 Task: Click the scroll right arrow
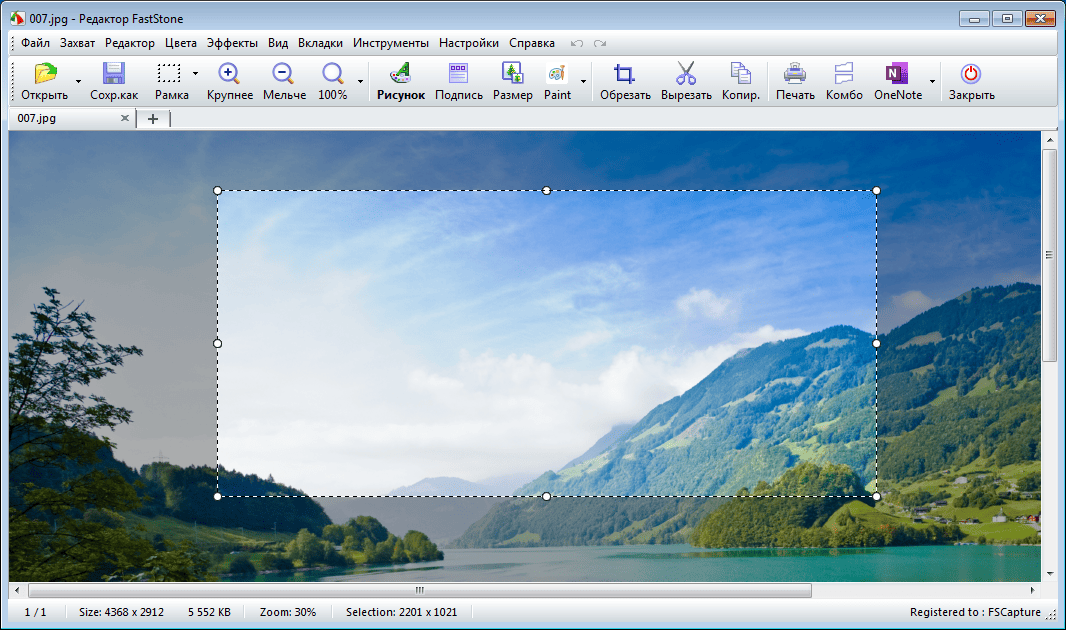coord(1033,590)
